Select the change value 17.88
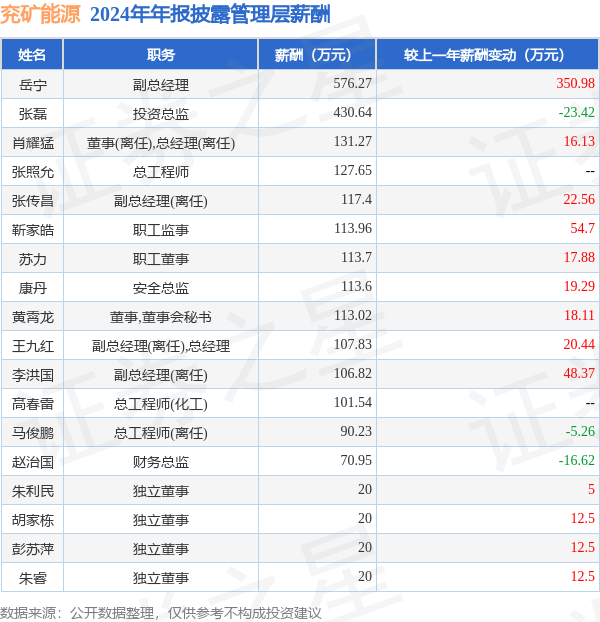 [x=579, y=257]
